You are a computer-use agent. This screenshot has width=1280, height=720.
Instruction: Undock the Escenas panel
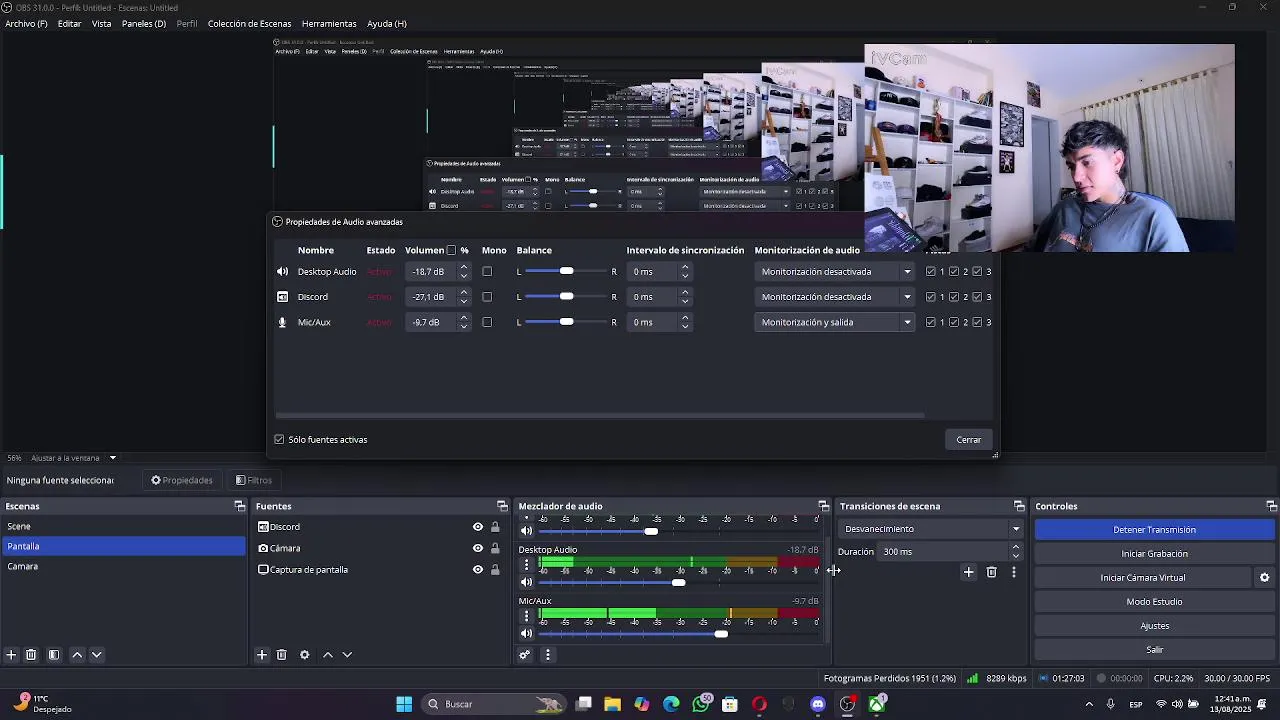tap(240, 506)
